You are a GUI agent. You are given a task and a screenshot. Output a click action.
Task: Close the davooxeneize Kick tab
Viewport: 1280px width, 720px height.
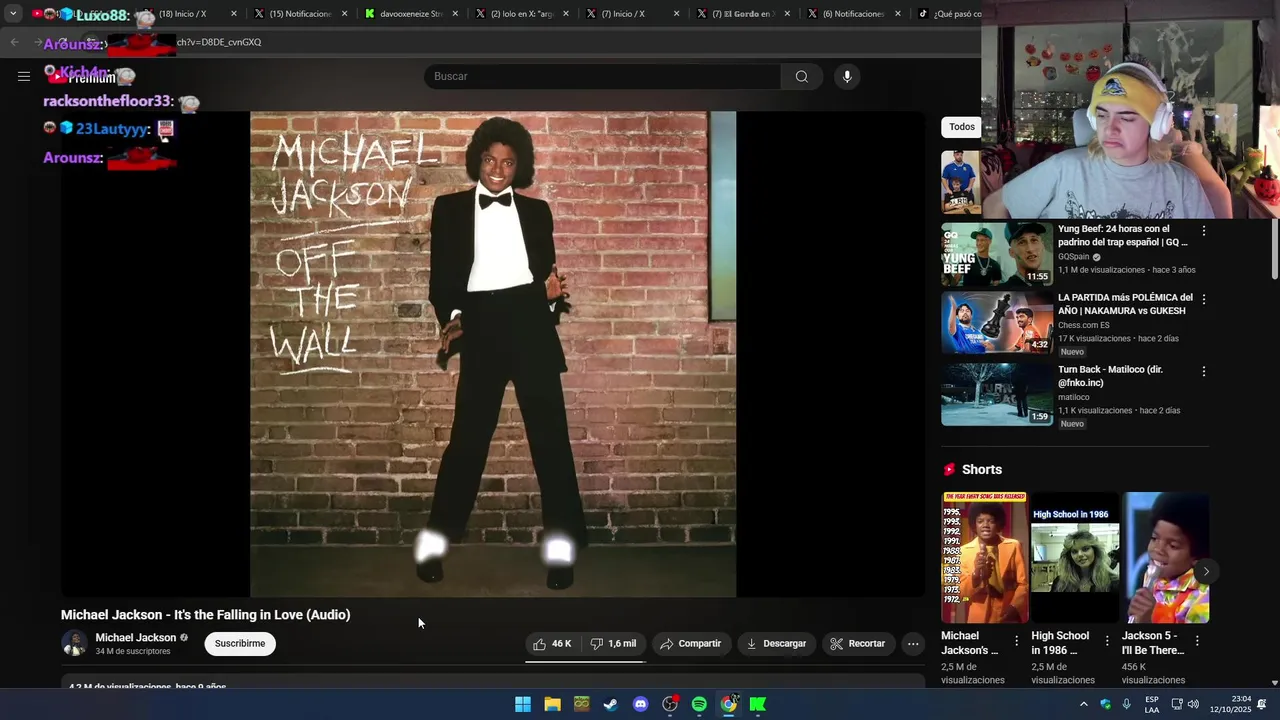tap(455, 14)
